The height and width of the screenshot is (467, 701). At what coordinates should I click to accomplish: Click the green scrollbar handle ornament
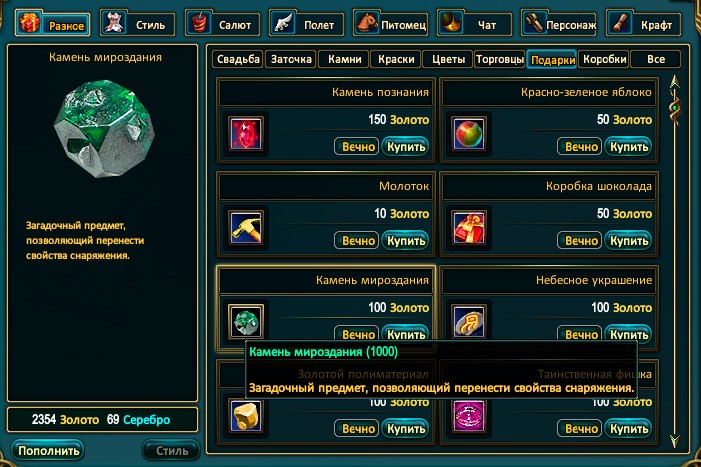675,109
